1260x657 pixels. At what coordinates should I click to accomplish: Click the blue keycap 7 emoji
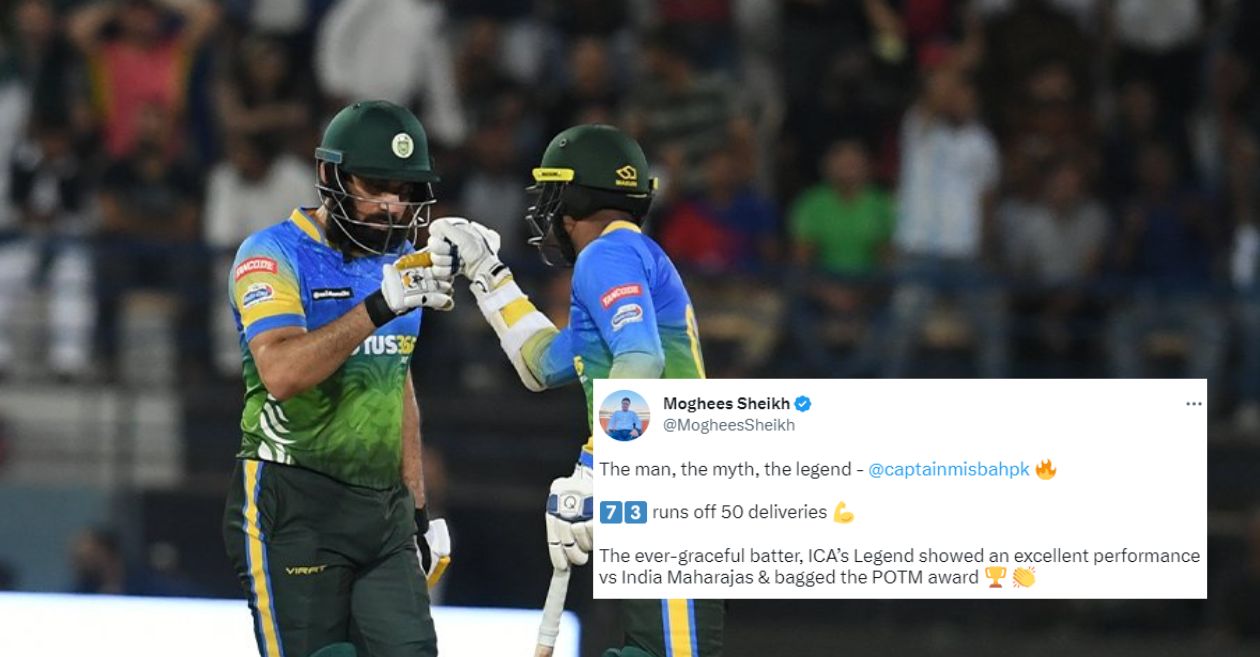pyautogui.click(x=611, y=513)
